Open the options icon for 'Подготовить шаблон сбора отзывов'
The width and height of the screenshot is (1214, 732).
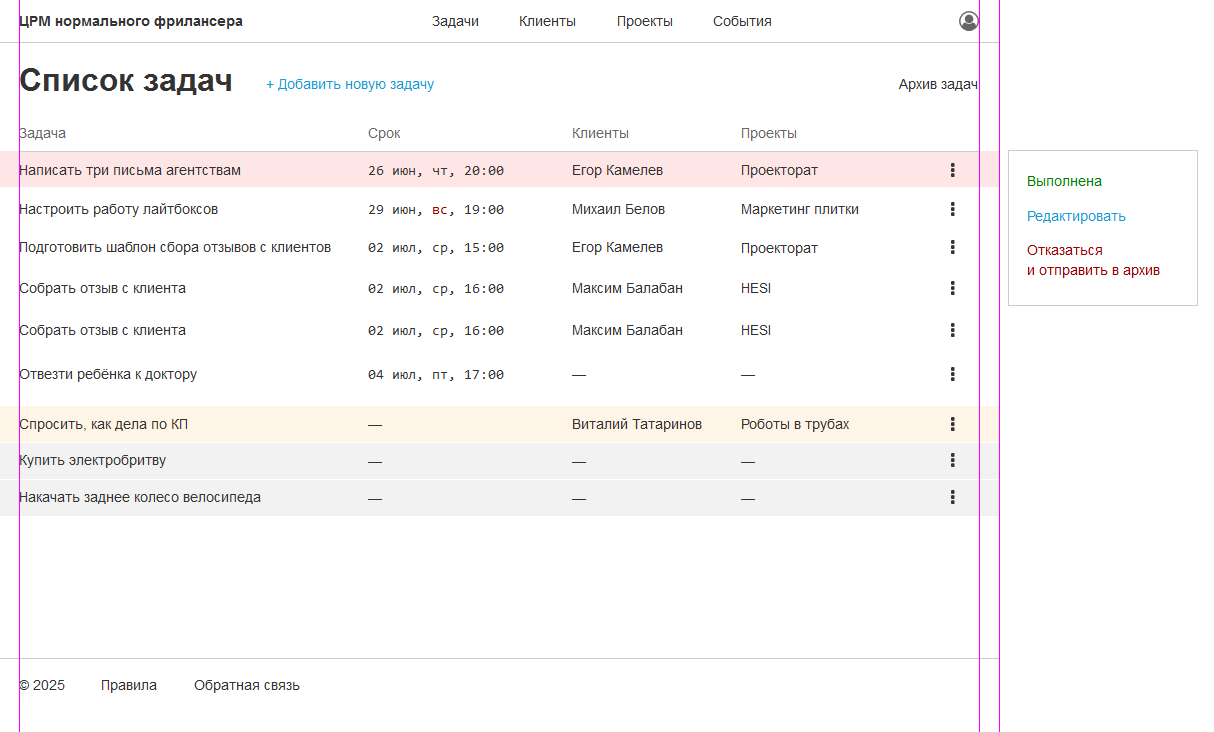[952, 247]
